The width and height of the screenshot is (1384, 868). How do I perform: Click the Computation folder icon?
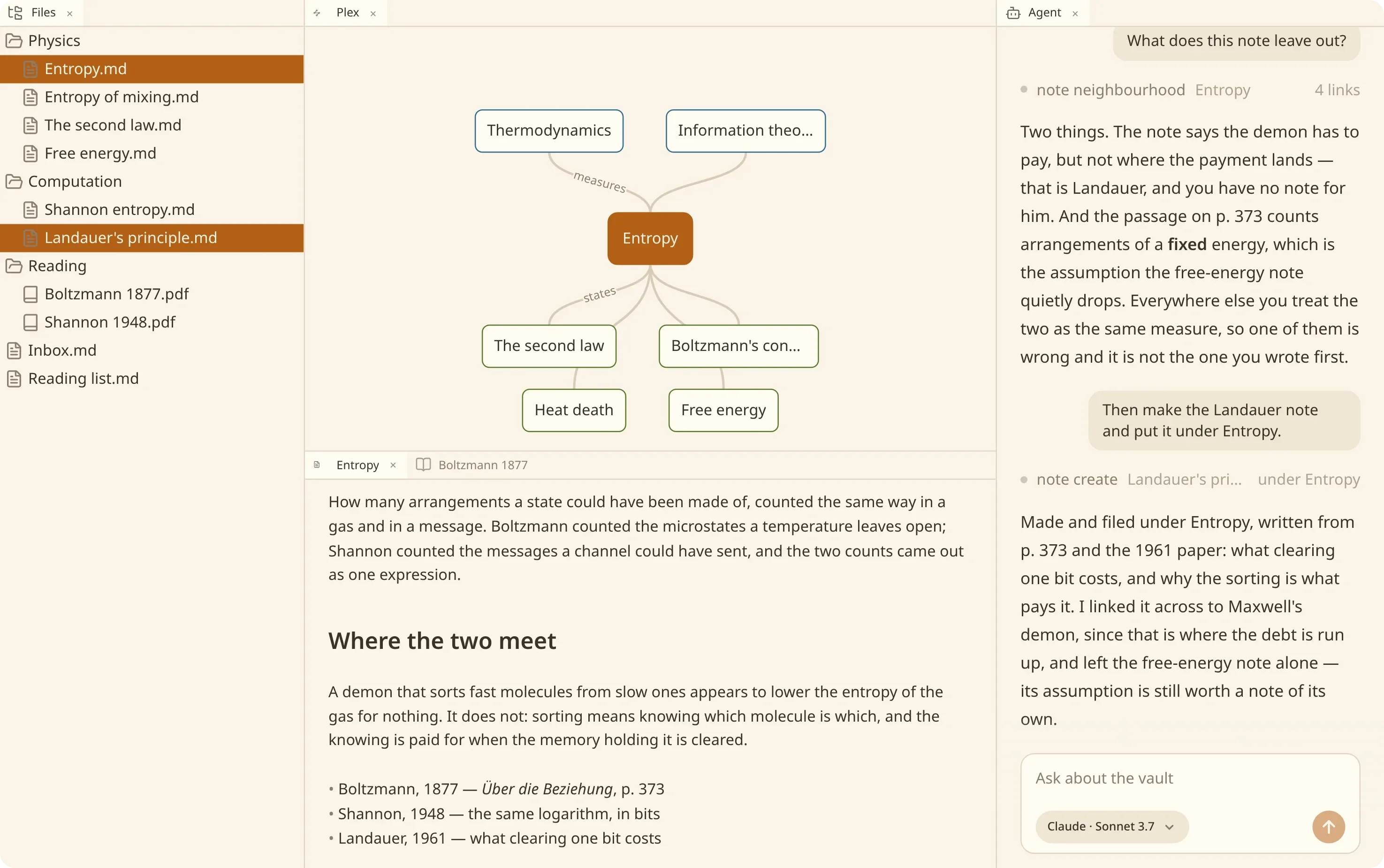pyautogui.click(x=14, y=182)
